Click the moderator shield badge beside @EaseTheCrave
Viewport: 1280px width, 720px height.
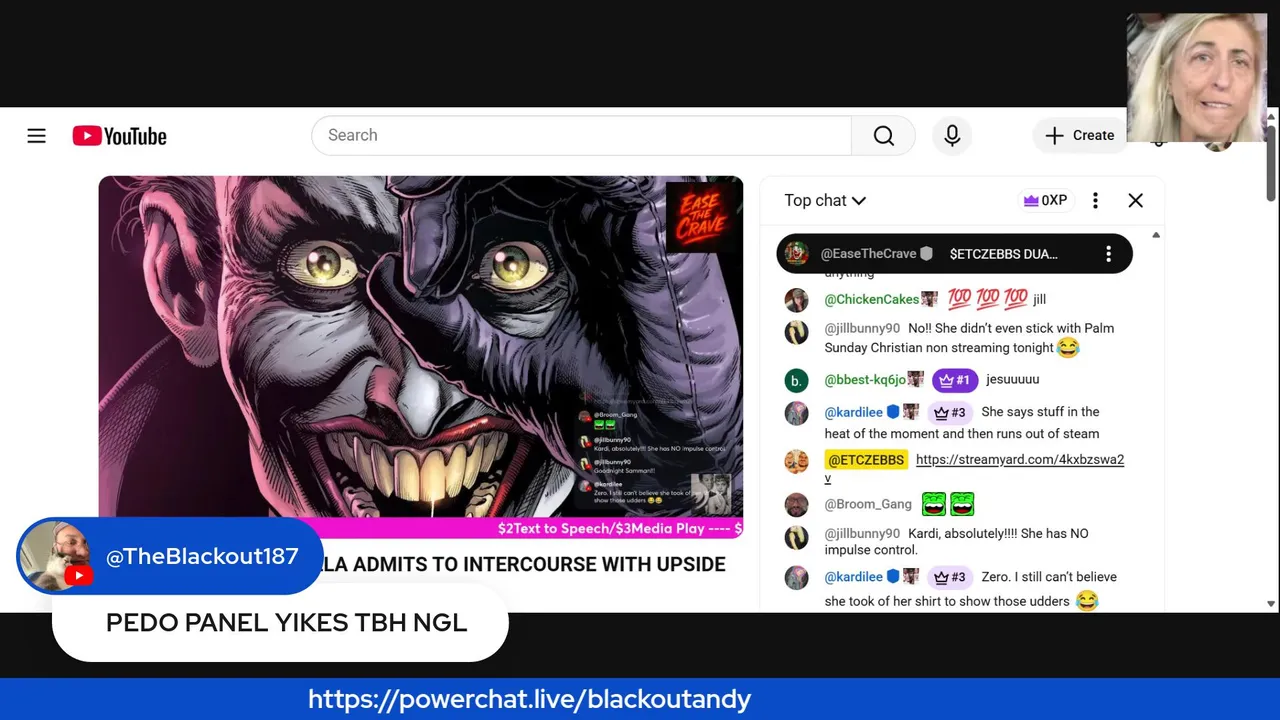(926, 254)
